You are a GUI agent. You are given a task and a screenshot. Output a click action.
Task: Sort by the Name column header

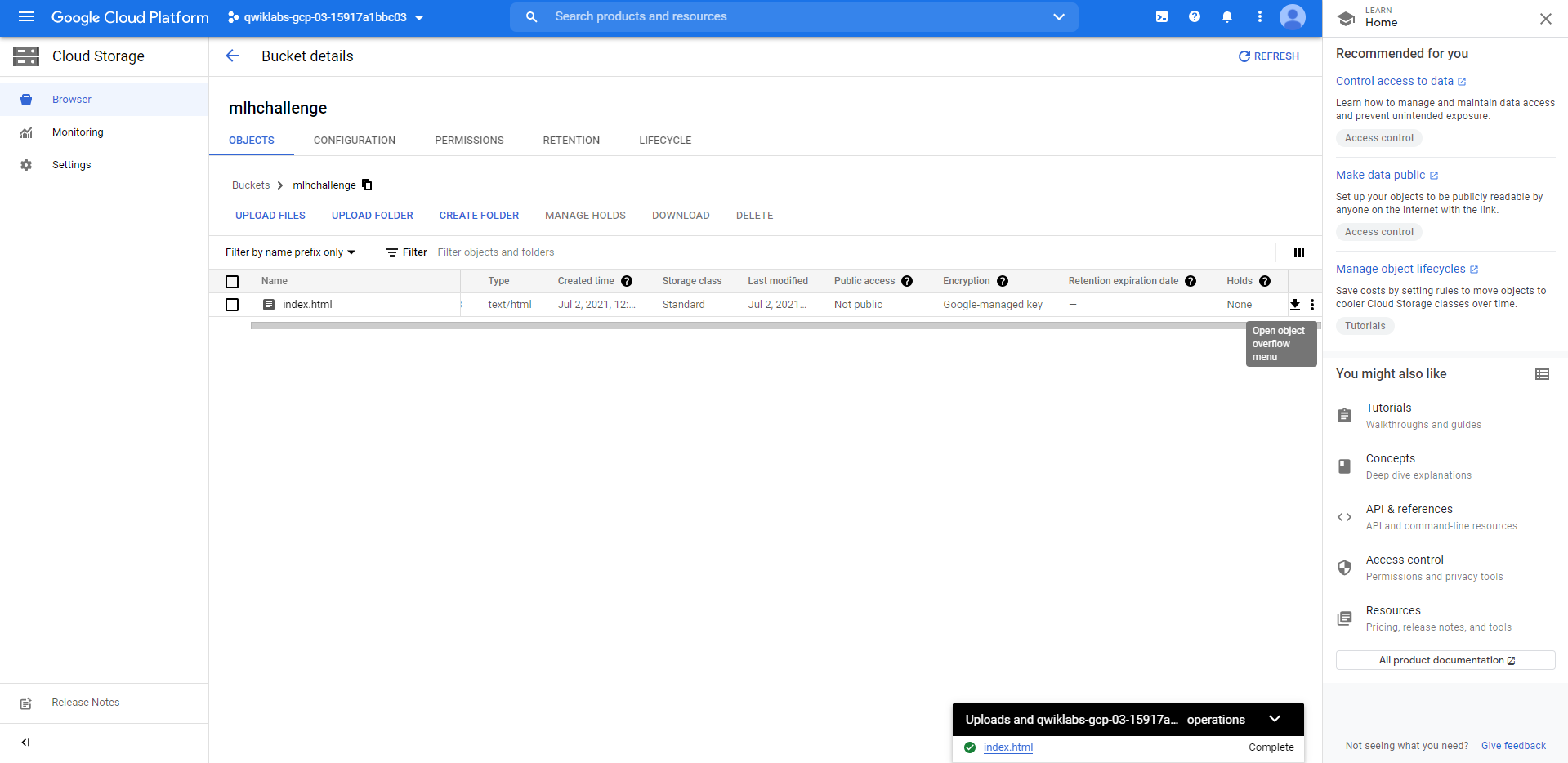pyautogui.click(x=275, y=281)
